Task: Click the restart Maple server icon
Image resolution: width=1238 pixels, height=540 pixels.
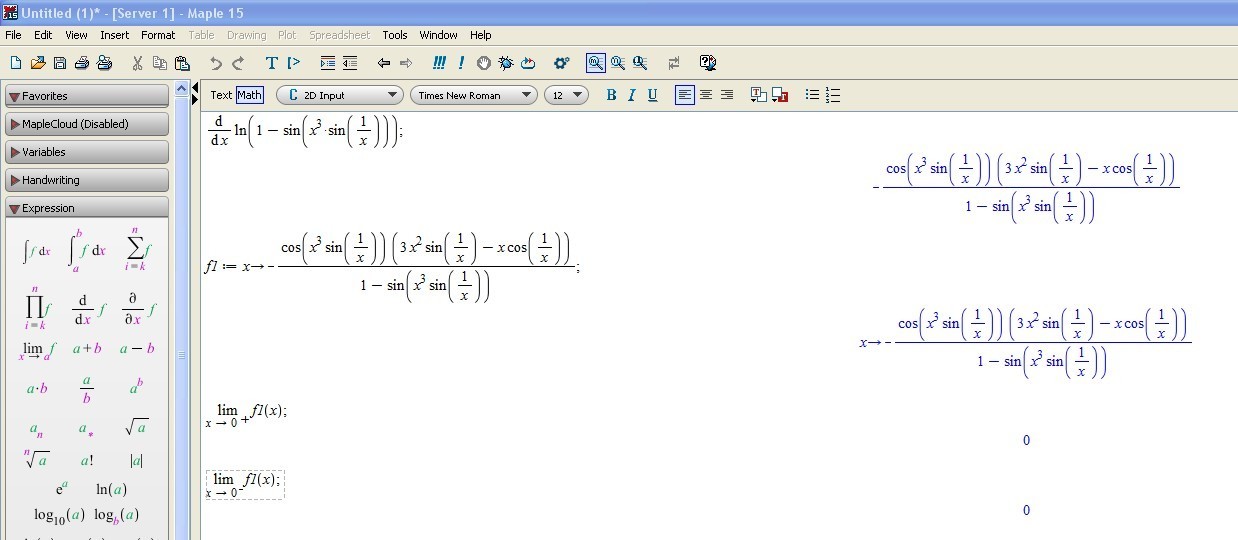Action: coord(528,63)
